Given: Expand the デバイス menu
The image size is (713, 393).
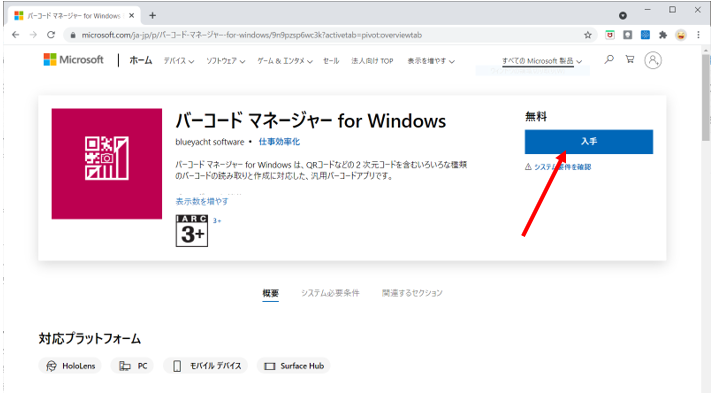Looking at the screenshot, I should tap(179, 61).
